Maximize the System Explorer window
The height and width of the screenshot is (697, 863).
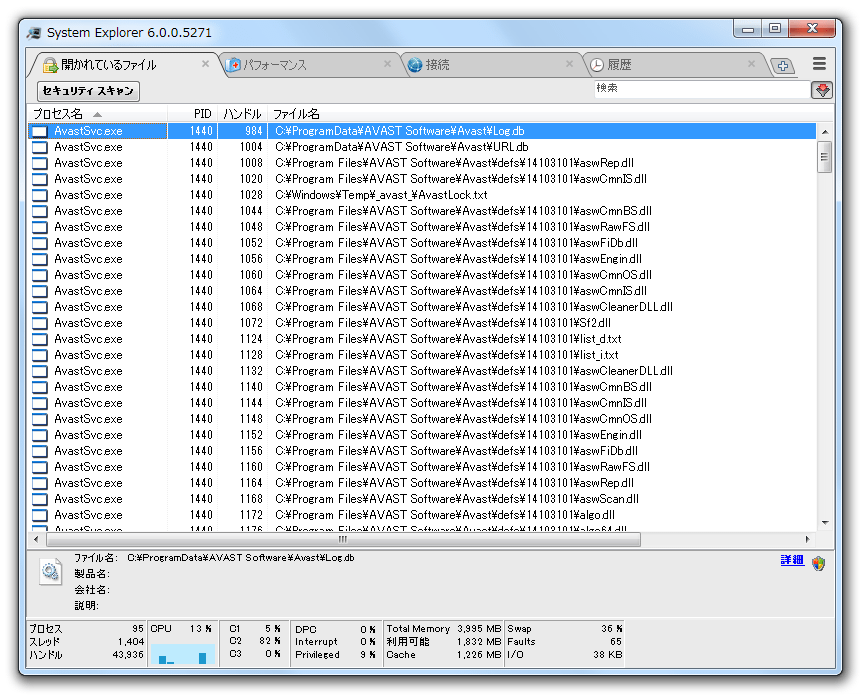click(x=774, y=28)
